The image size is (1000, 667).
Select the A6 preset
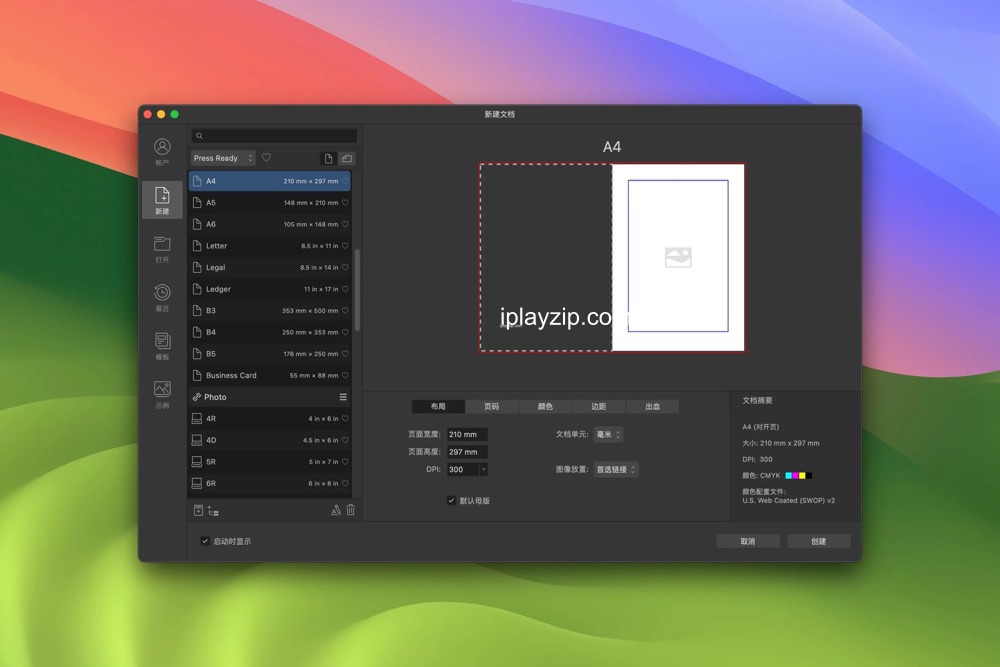tap(270, 224)
